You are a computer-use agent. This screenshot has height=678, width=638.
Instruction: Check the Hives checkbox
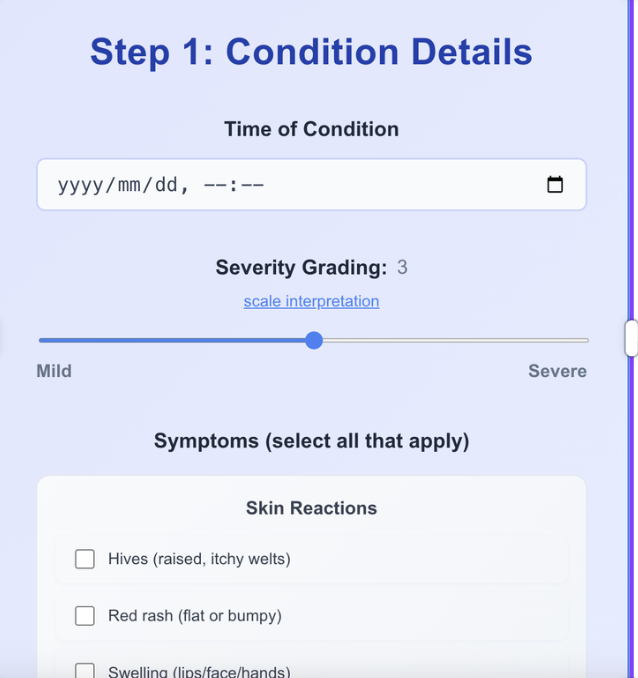click(85, 559)
